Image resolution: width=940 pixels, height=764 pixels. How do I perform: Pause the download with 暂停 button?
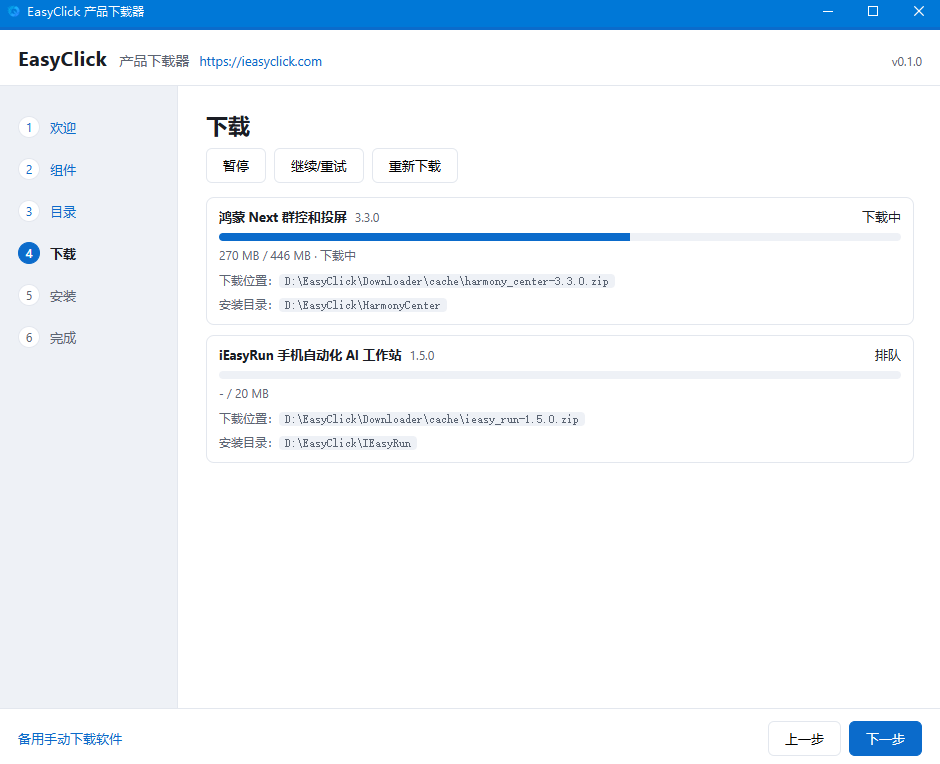(236, 166)
